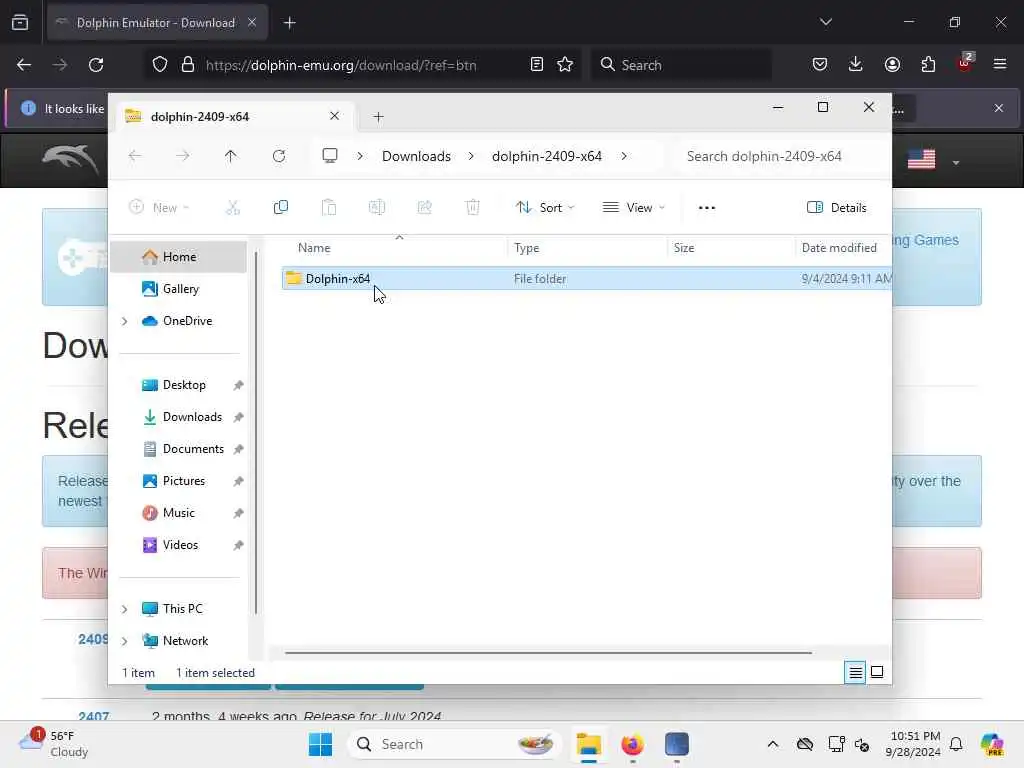This screenshot has width=1024, height=768.
Task: Open Firefox from the taskbar
Action: tap(632, 744)
